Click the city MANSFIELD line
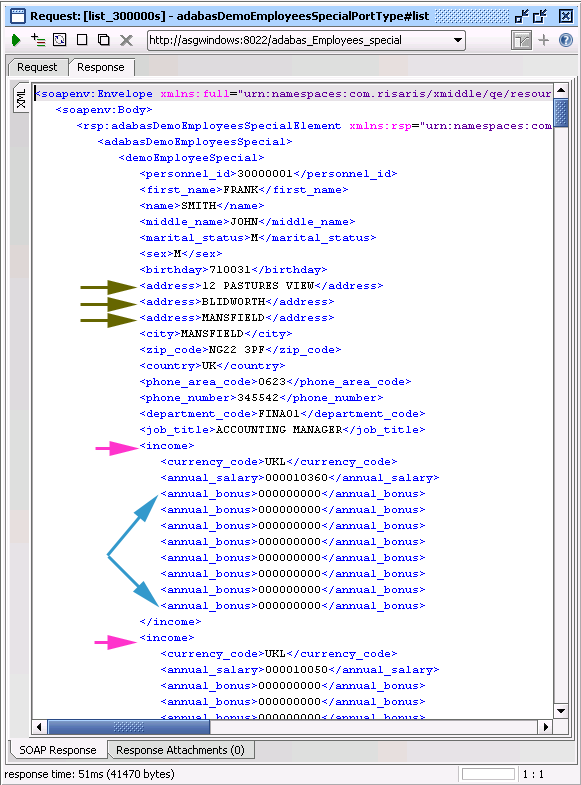 [216, 334]
